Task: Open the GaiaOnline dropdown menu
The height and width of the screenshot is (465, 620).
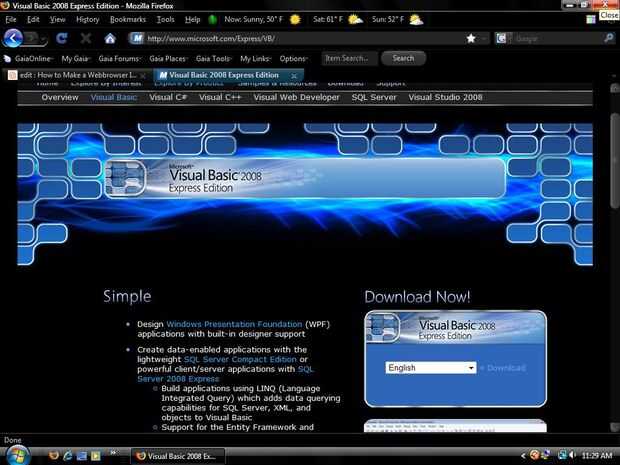Action: point(34,59)
